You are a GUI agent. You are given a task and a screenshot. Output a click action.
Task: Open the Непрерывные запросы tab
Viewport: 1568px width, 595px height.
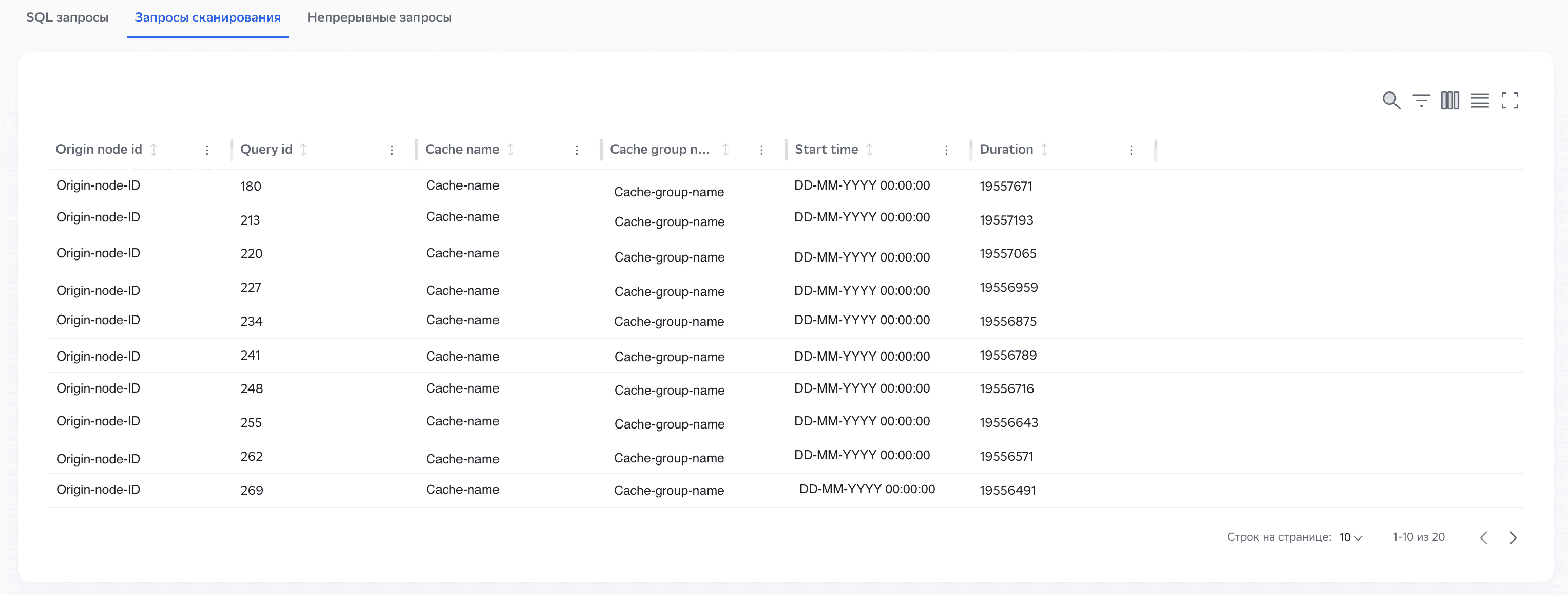[x=380, y=17]
